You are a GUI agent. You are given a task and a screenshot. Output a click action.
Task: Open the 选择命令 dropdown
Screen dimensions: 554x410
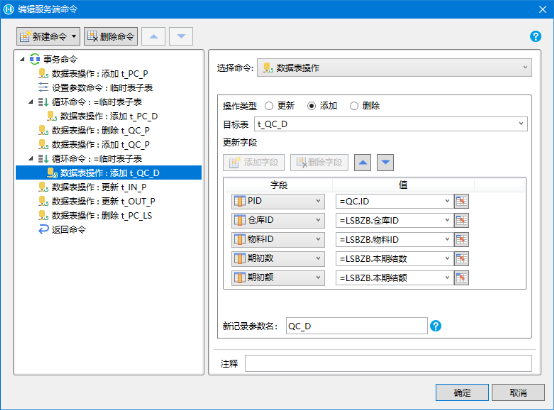[x=394, y=68]
